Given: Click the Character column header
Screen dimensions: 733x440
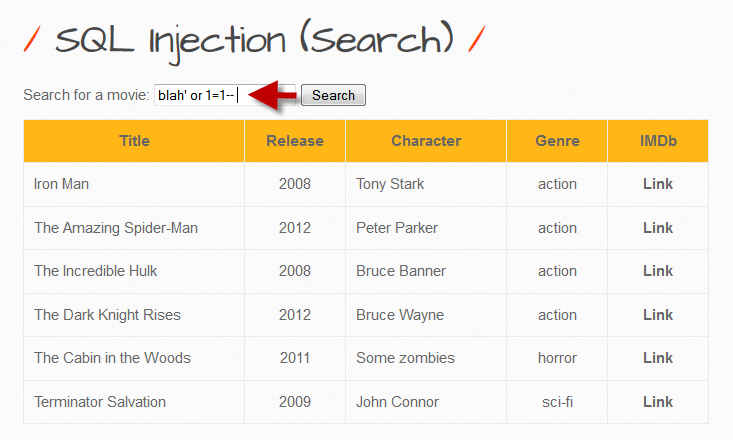Looking at the screenshot, I should (426, 141).
